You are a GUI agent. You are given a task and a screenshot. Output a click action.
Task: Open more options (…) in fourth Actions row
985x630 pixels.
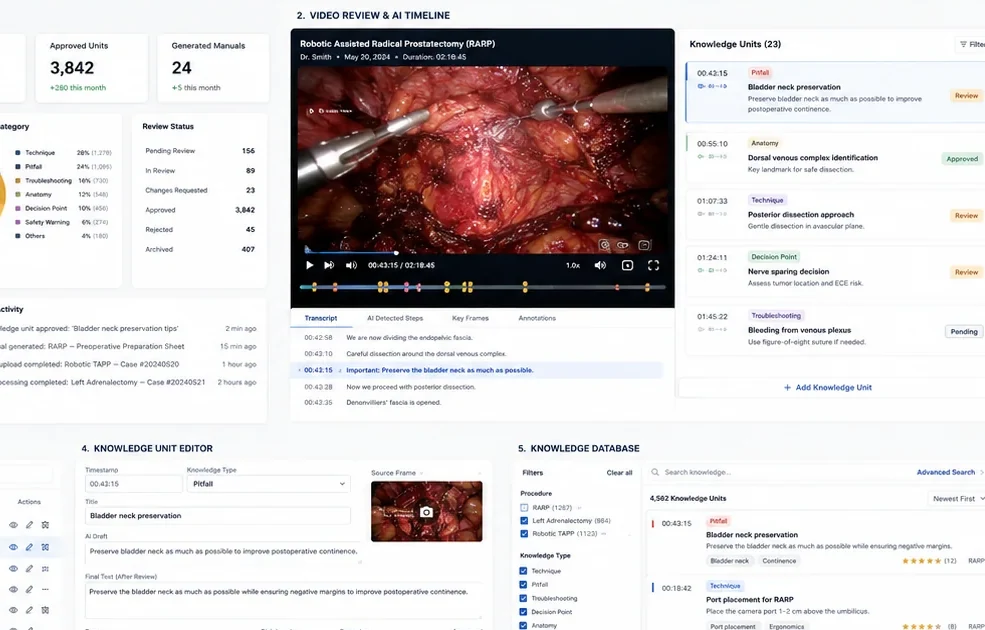(45, 589)
